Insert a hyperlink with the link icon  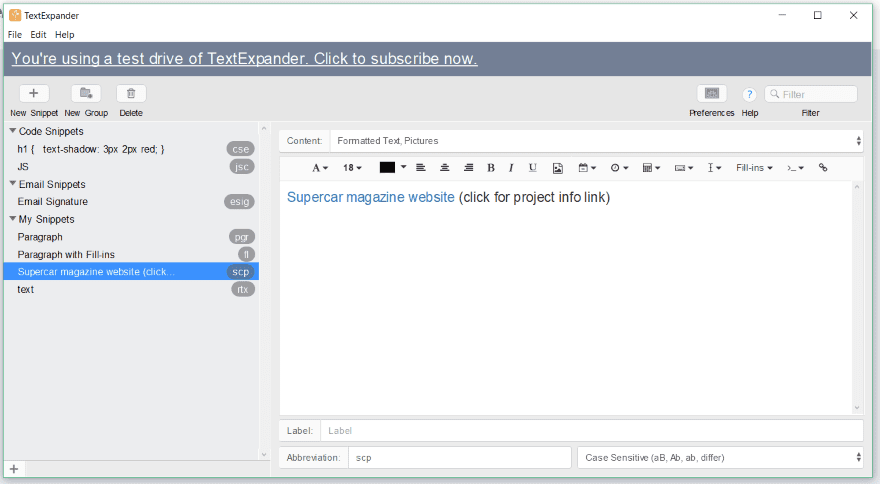point(823,168)
